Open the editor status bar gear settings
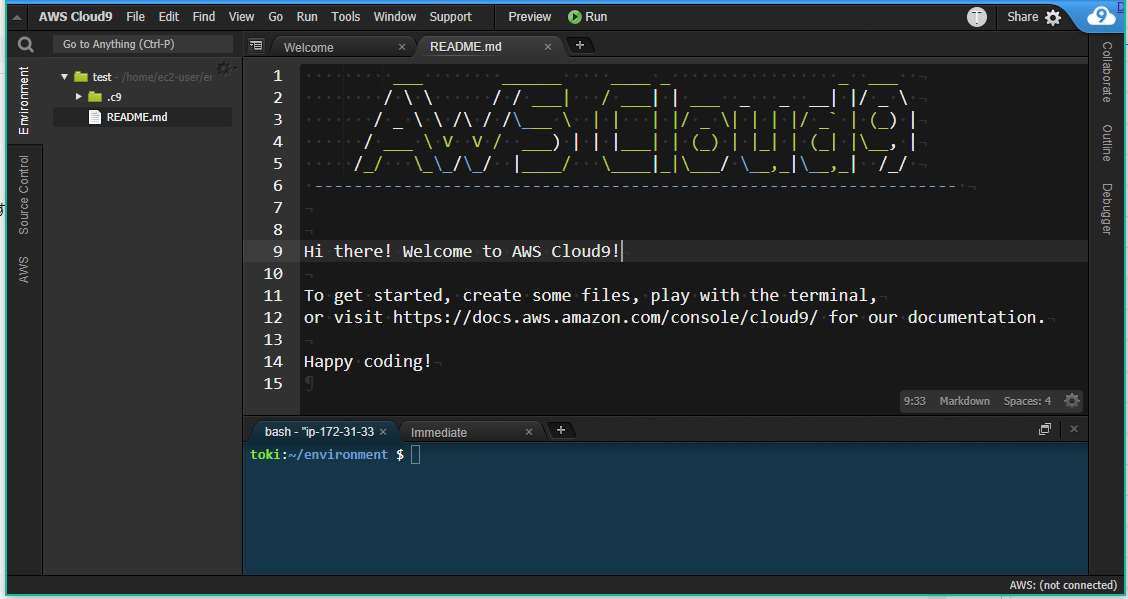Screen dimensions: 1128x599 (1071, 401)
